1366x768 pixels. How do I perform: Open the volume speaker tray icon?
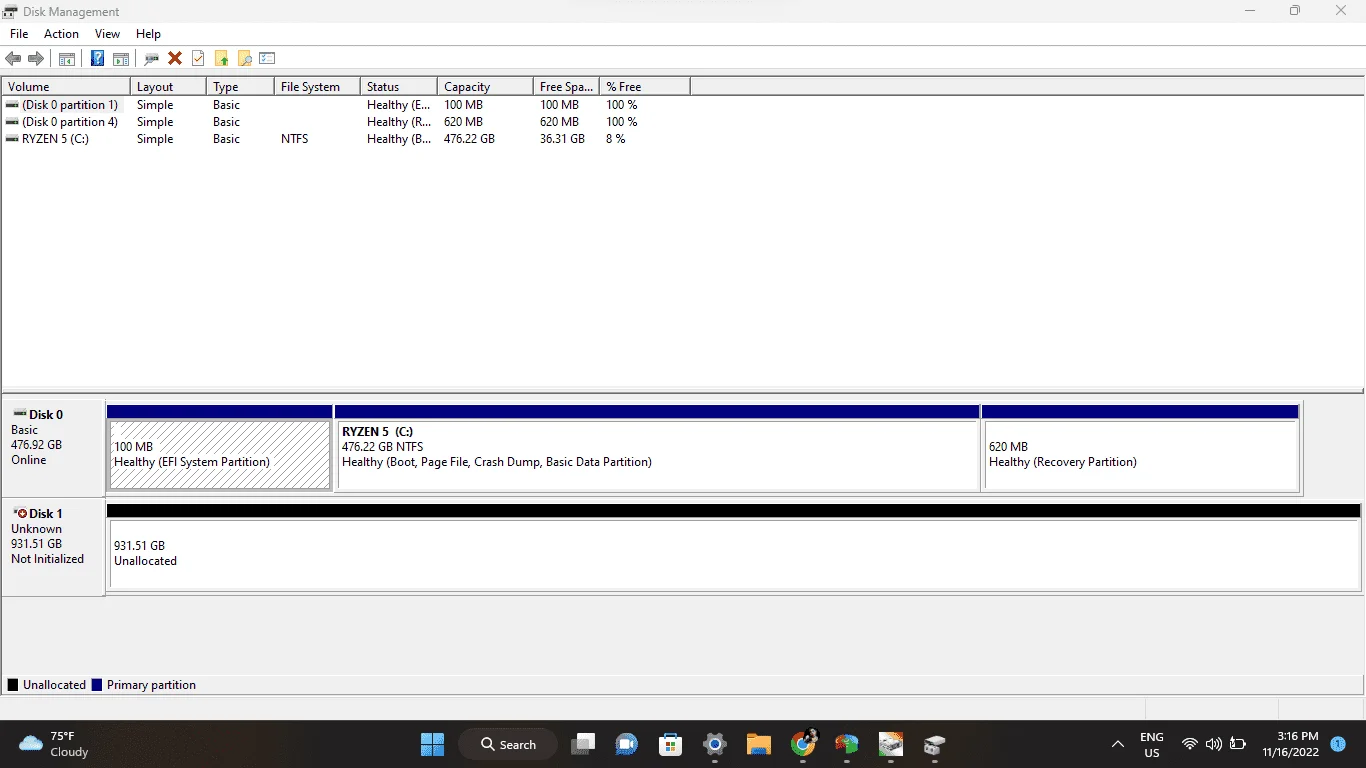[x=1214, y=744]
